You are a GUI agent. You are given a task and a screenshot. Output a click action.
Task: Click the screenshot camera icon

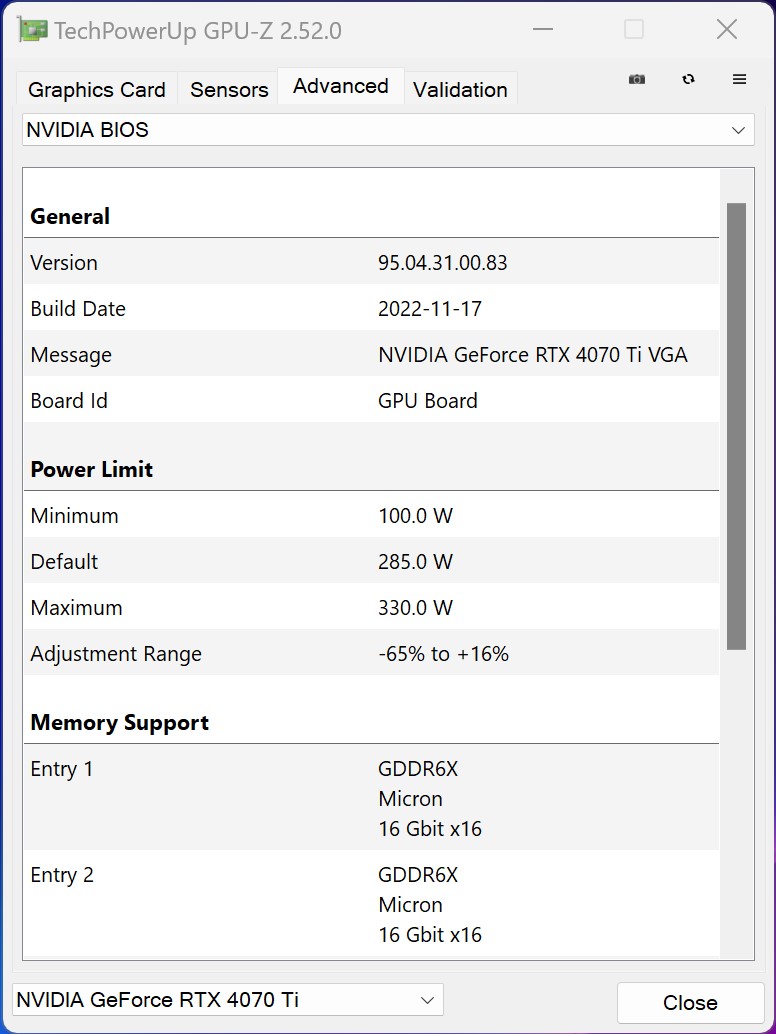[637, 80]
